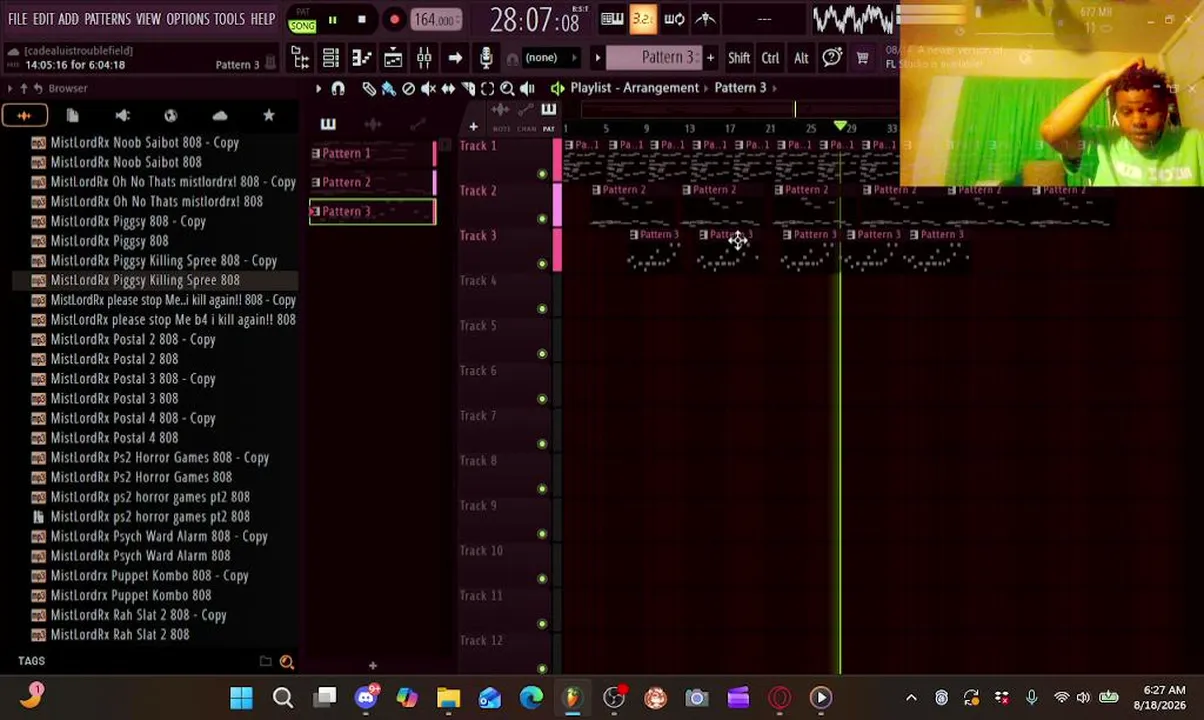Open the content library shopping cart icon
1204x720 pixels.
[862, 58]
